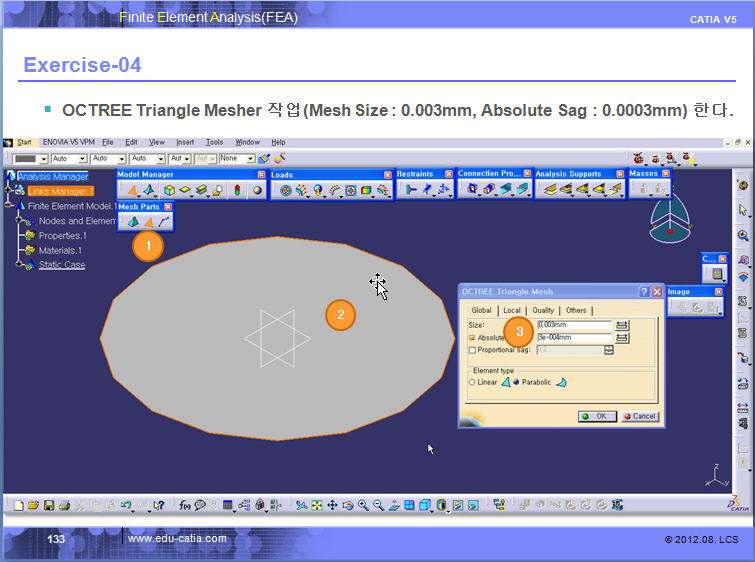Screen dimensions: 755x562
Task: Switch to the Quality tab
Action: coord(543,310)
